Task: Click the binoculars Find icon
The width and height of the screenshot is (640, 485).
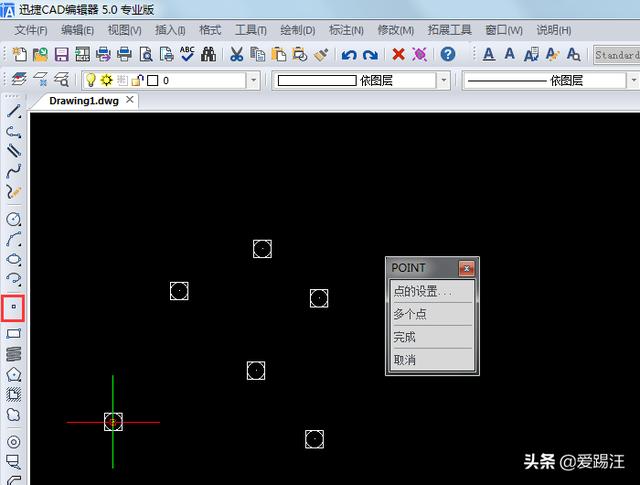Action: pos(209,54)
